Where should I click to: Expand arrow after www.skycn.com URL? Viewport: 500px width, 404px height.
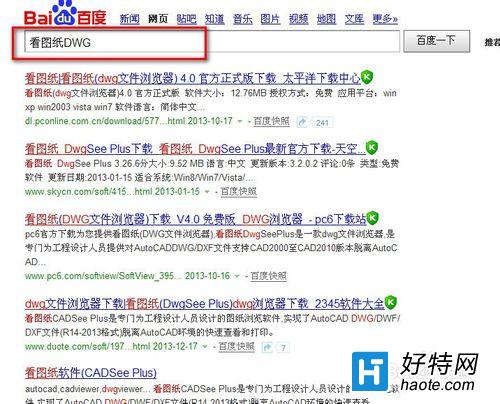pos(207,192)
